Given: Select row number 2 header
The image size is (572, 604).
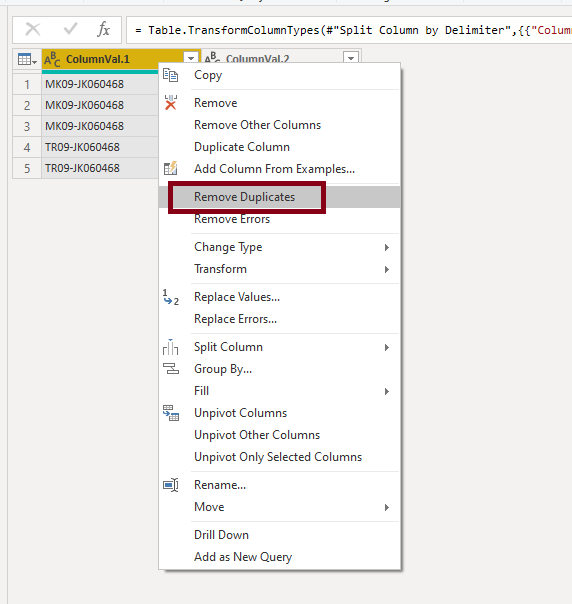Looking at the screenshot, I should coord(27,105).
